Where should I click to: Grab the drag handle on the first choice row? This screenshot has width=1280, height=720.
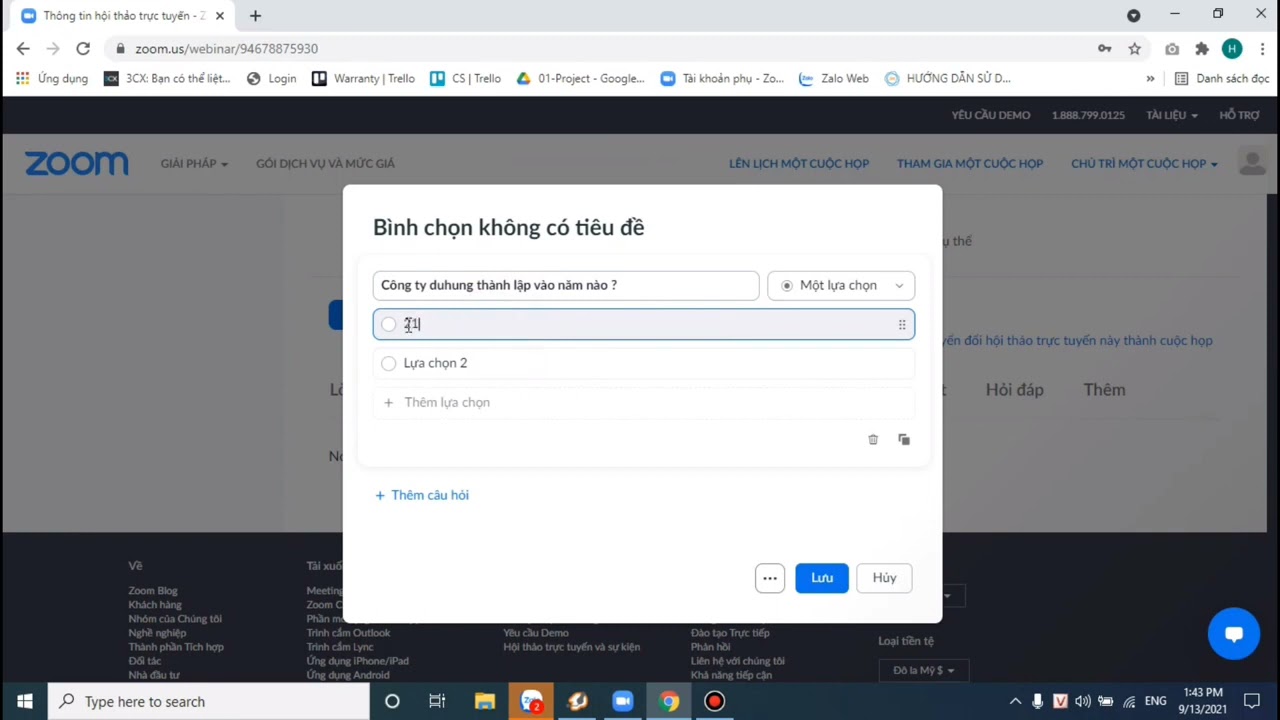902,325
